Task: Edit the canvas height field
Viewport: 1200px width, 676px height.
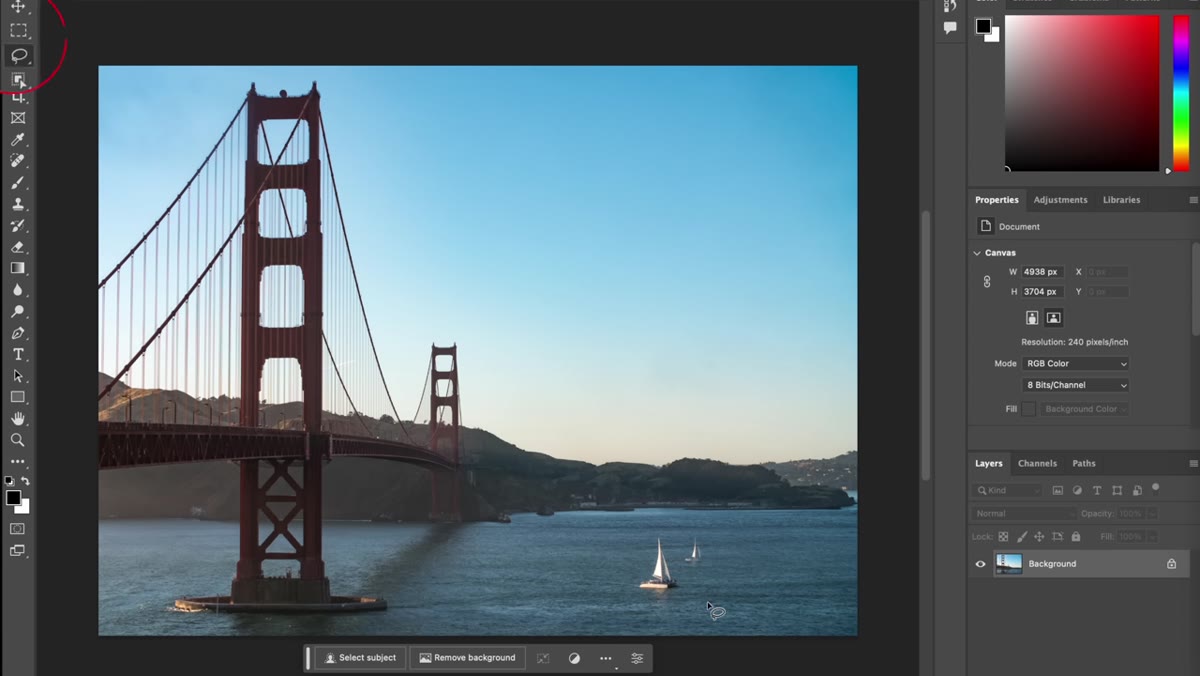Action: (x=1042, y=292)
